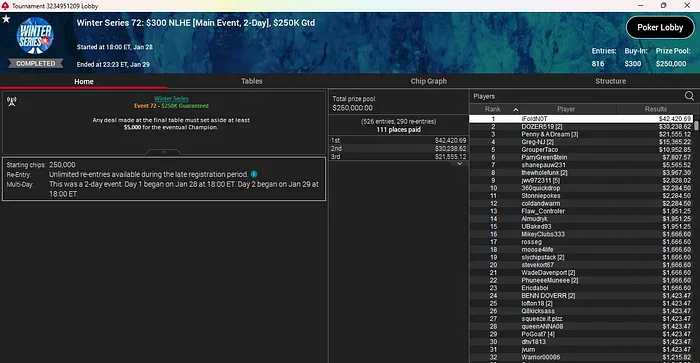Select player row rosseg
The height and width of the screenshot is (363, 700).
pyautogui.click(x=581, y=242)
